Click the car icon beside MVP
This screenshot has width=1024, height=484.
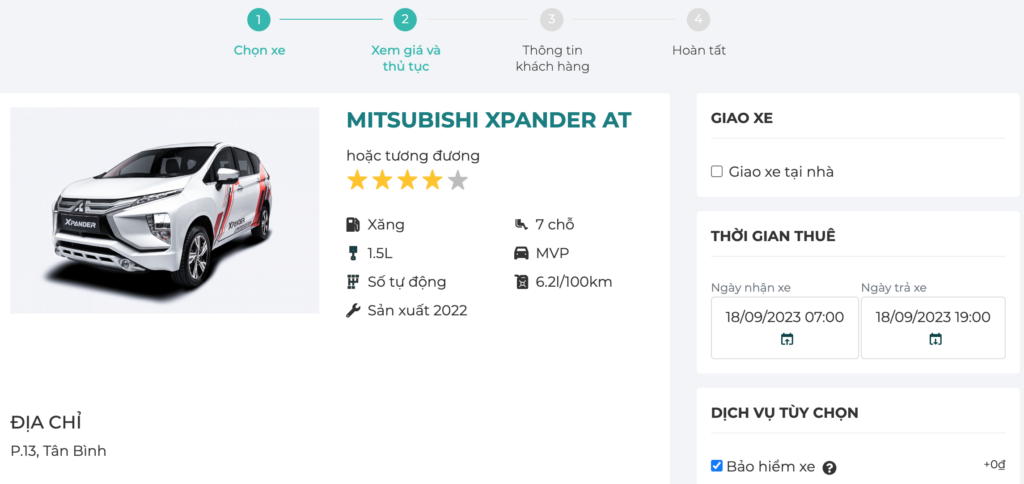(x=521, y=253)
